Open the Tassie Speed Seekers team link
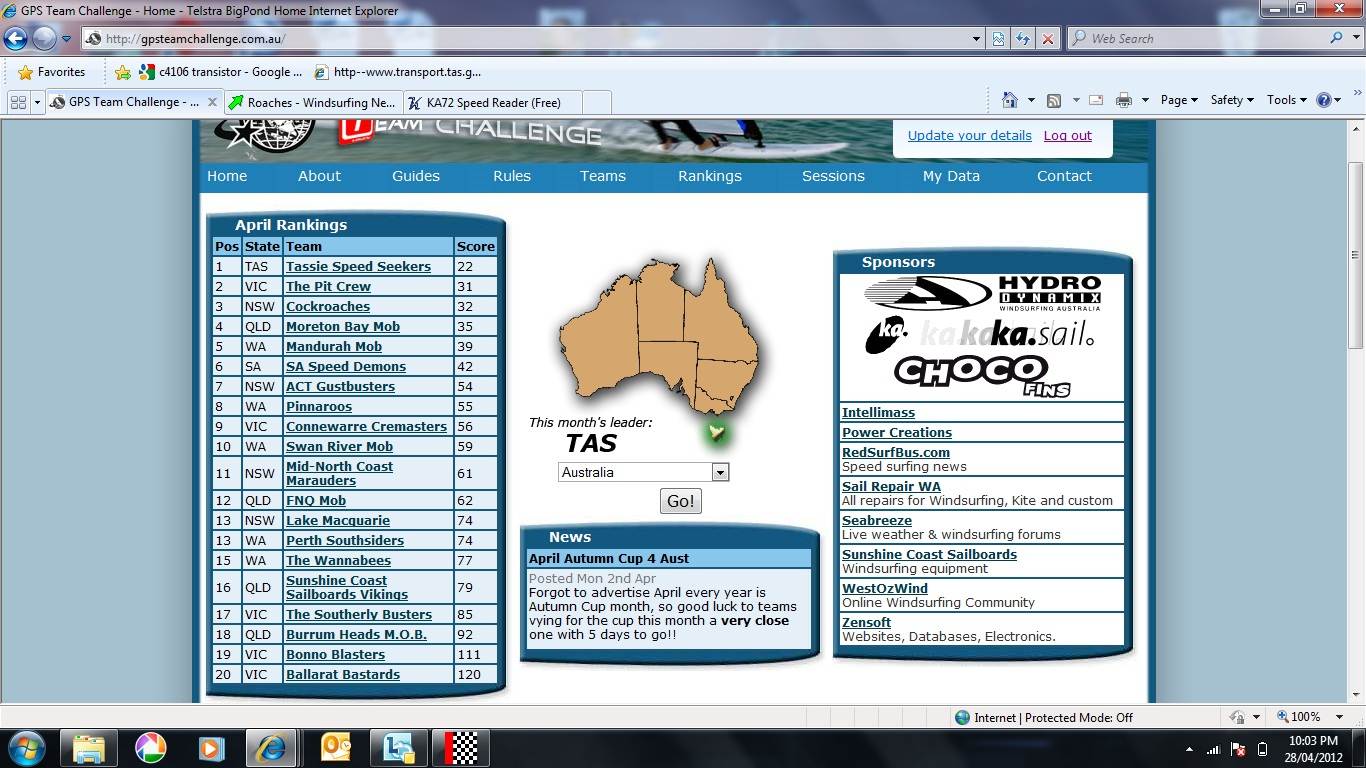This screenshot has height=768, width=1366. tap(358, 267)
